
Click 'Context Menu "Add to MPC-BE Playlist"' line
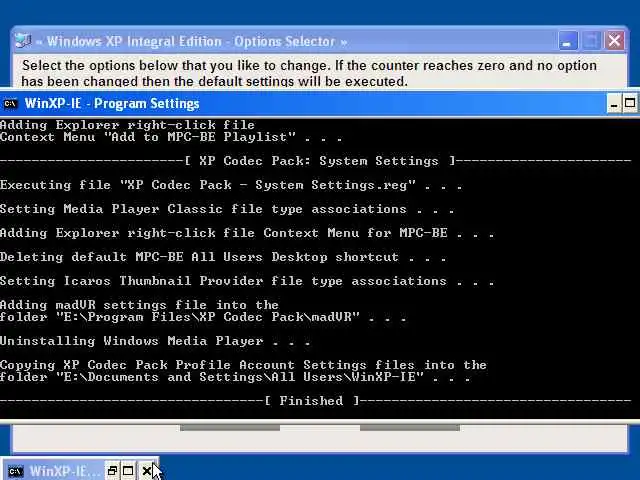(x=171, y=137)
